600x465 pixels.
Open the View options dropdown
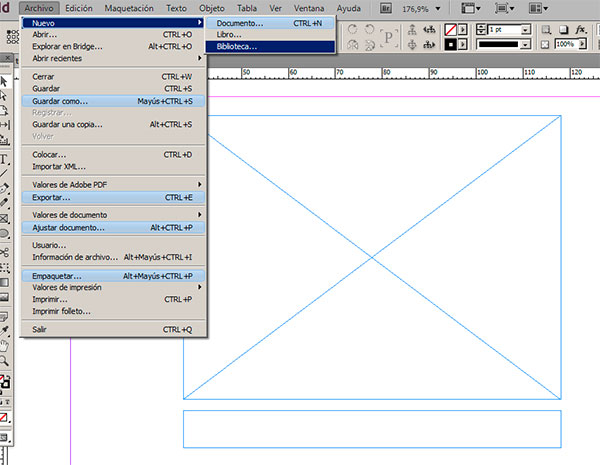(470, 8)
